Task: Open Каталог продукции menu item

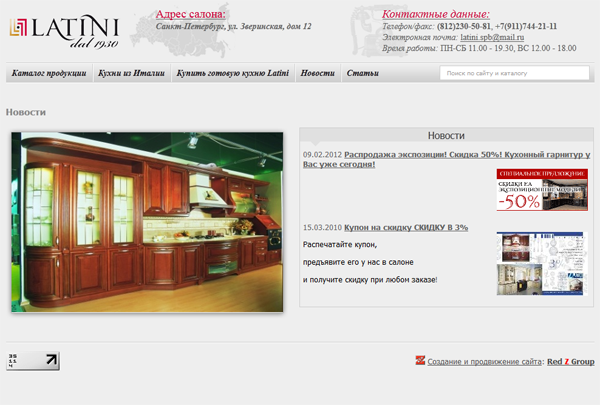Action: point(49,73)
